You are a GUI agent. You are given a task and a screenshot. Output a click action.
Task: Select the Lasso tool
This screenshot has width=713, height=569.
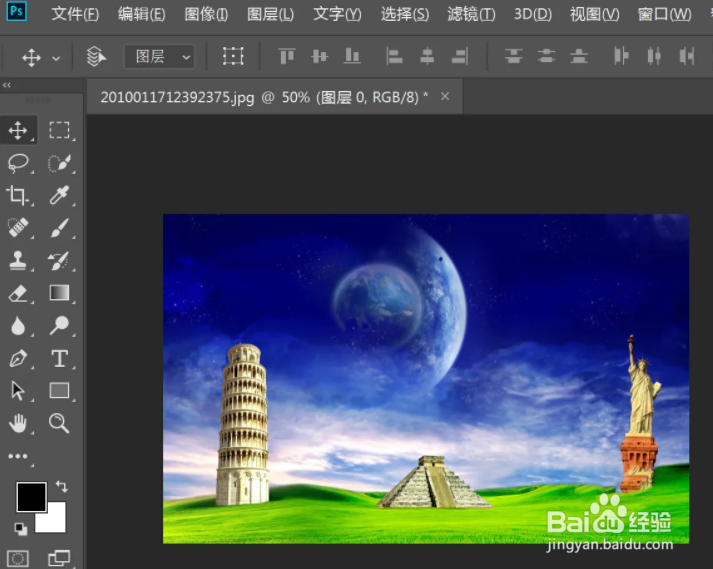click(18, 163)
